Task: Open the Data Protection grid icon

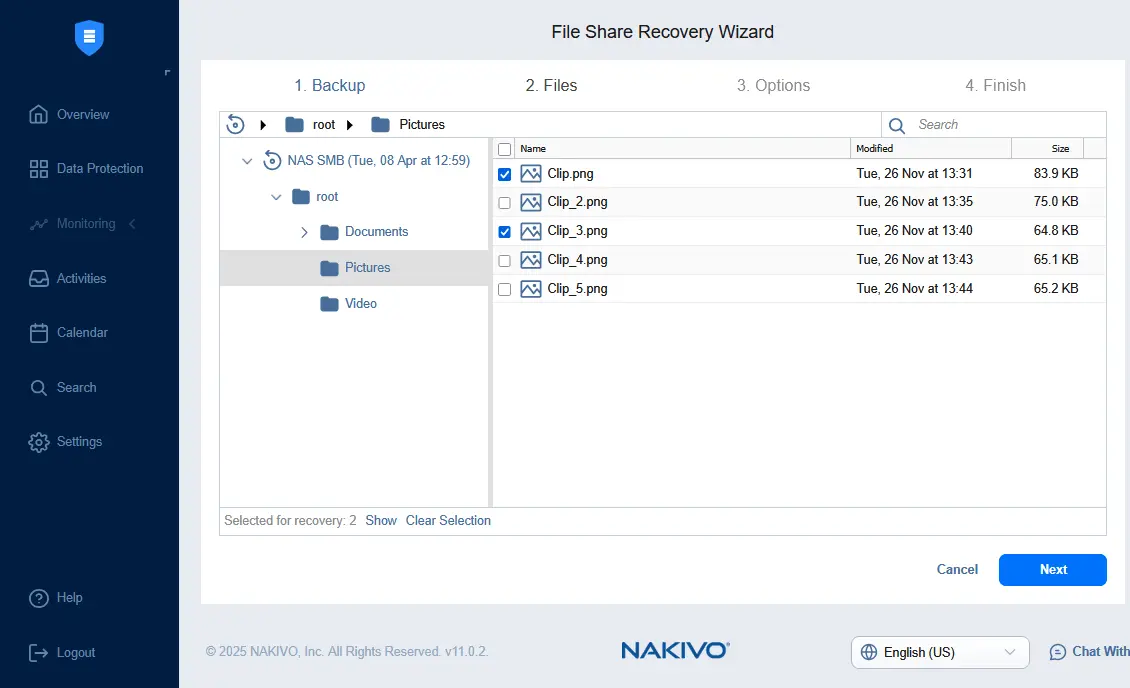Action: [x=38, y=169]
